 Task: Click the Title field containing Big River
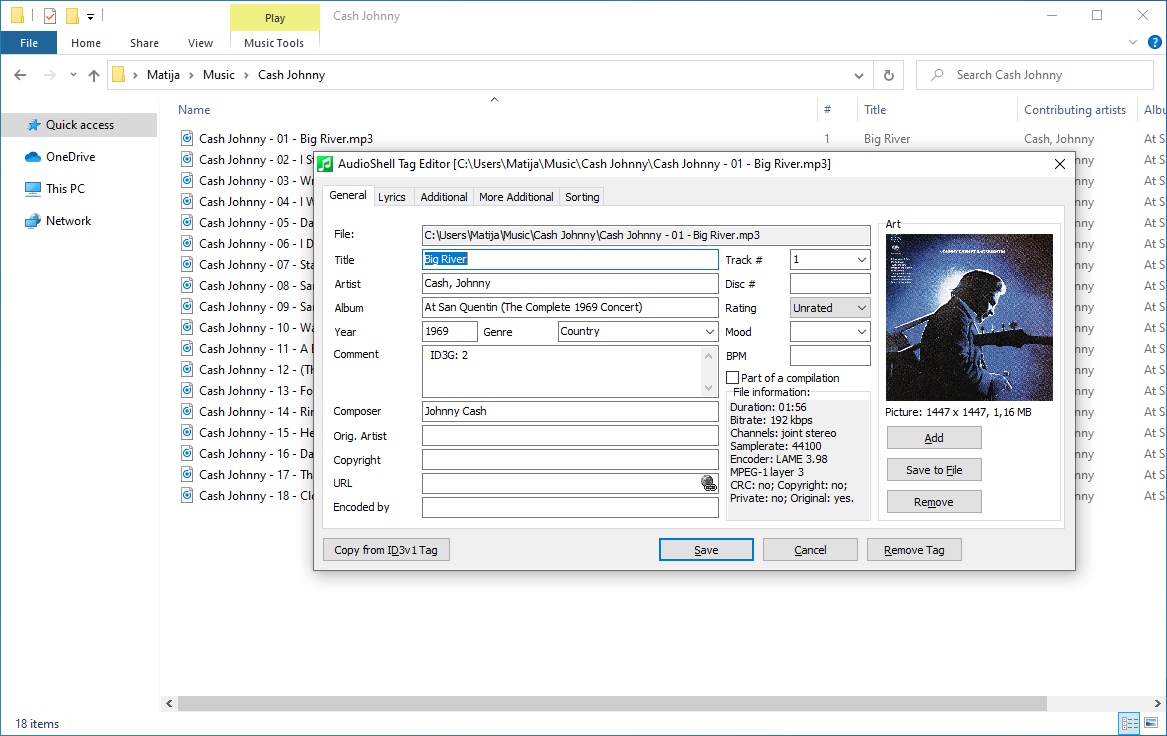click(x=570, y=259)
